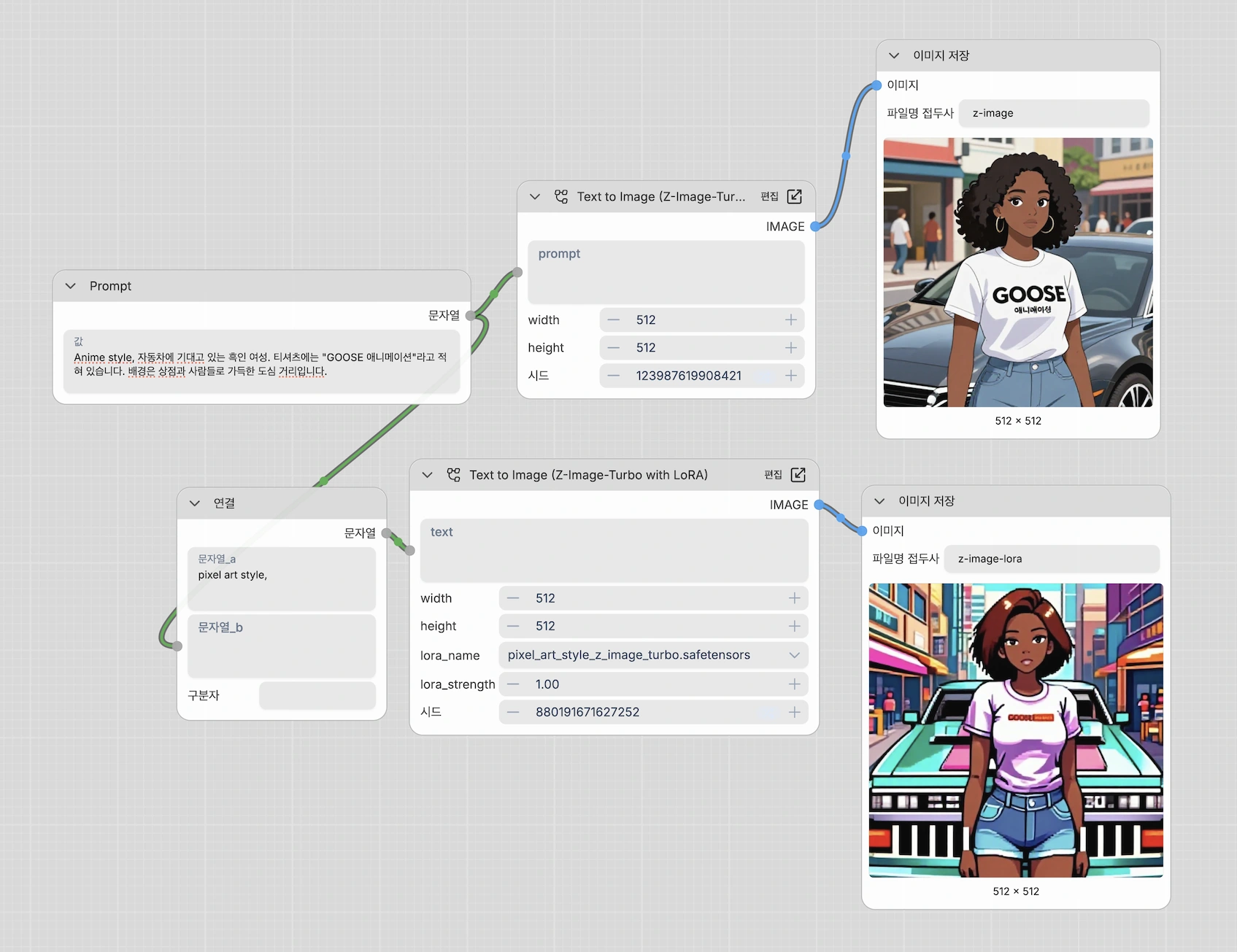Increase width on LoRA node

tap(795, 598)
